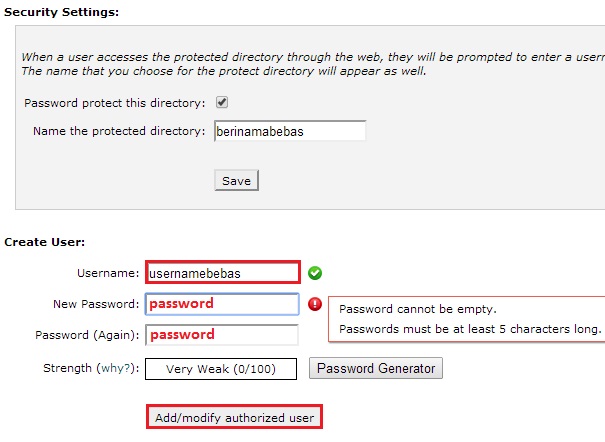Click the "Username:" field label
This screenshot has width=605, height=442.
point(107,272)
